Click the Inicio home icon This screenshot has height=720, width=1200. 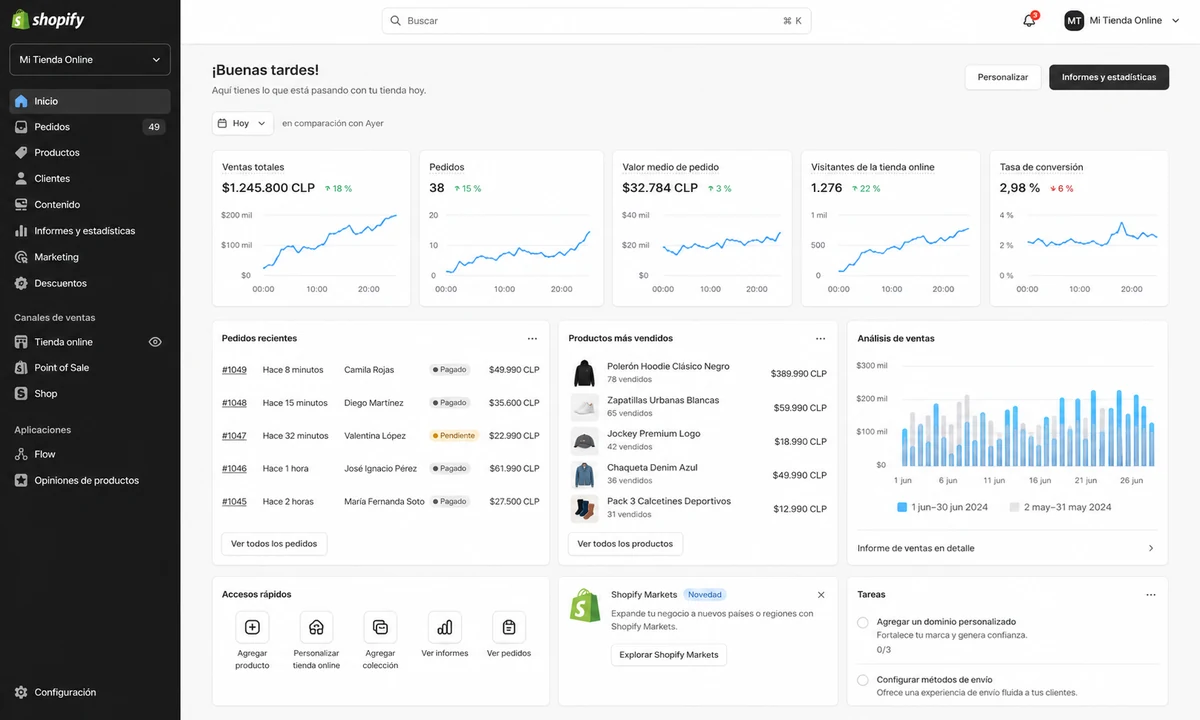click(x=21, y=101)
